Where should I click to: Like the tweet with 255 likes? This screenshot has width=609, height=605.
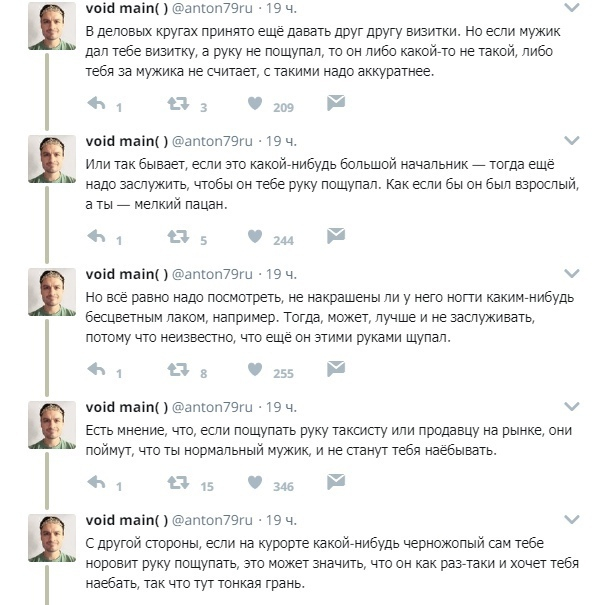click(256, 372)
